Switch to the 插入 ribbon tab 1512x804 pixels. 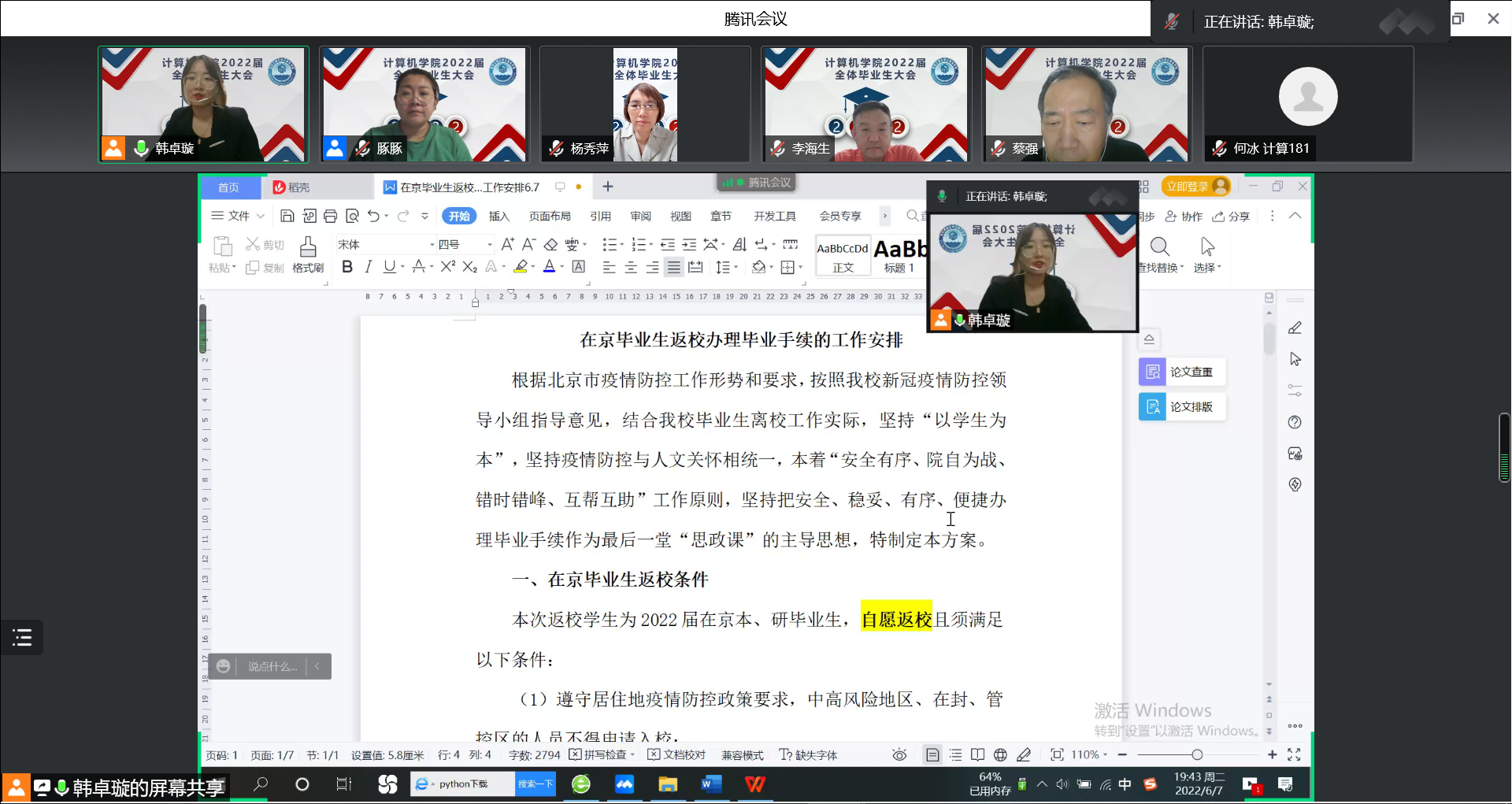[x=498, y=216]
